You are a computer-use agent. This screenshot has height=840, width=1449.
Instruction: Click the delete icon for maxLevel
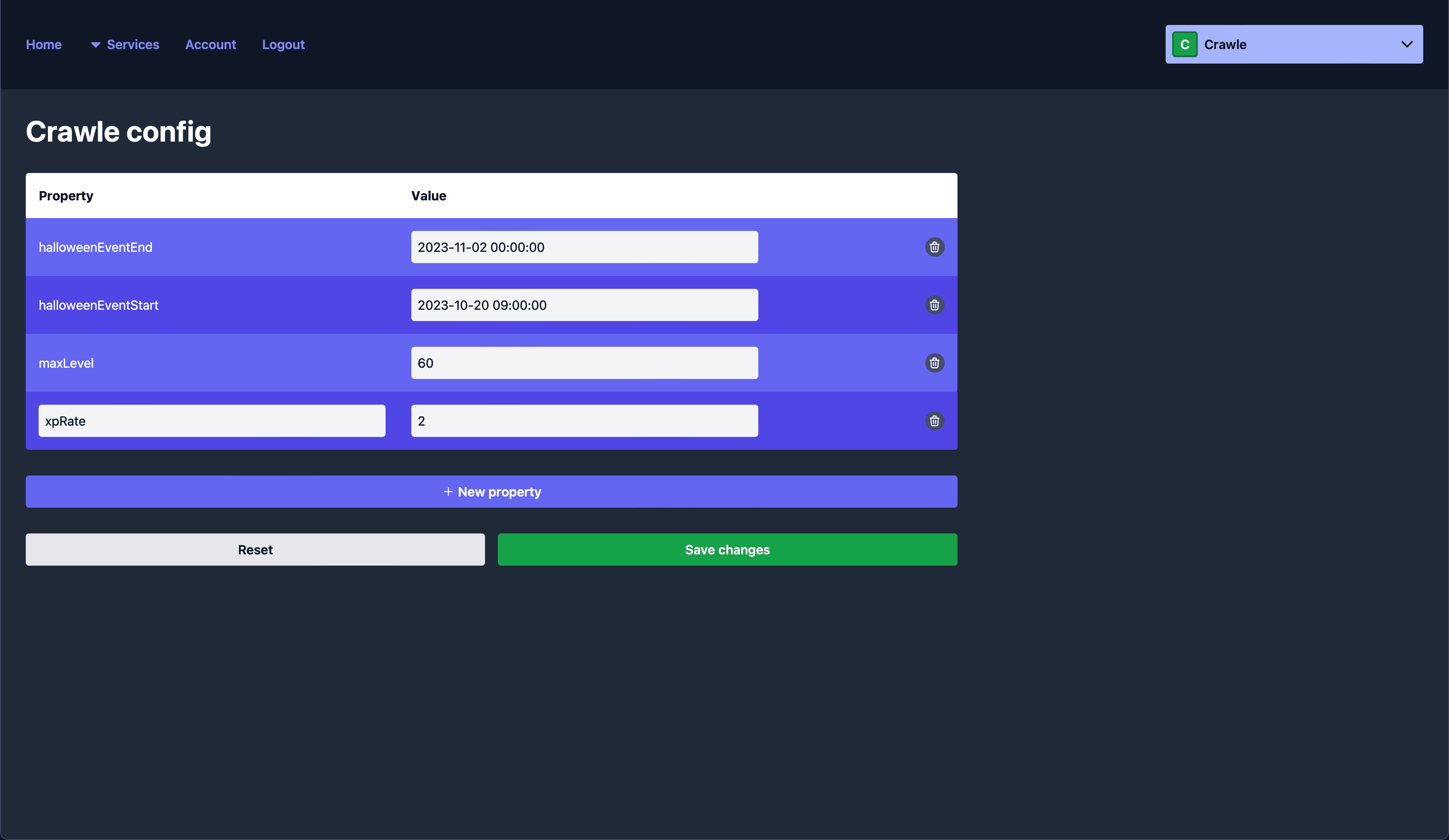pos(934,363)
